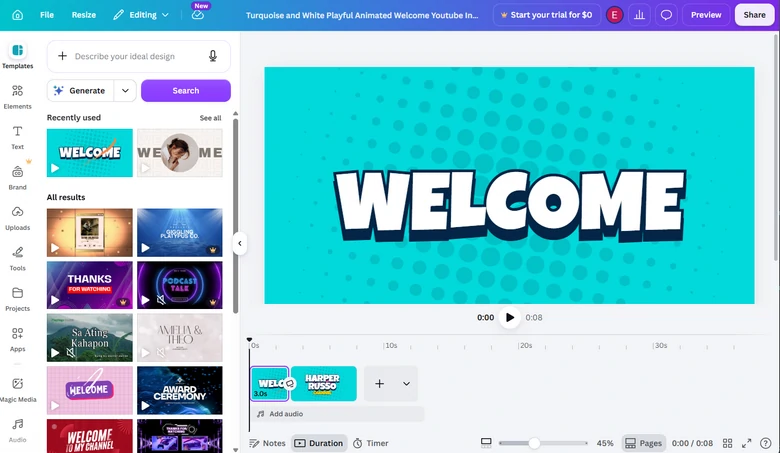Select recently used turquoise WELCOME template
Image resolution: width=780 pixels, height=453 pixels.
tap(90, 153)
